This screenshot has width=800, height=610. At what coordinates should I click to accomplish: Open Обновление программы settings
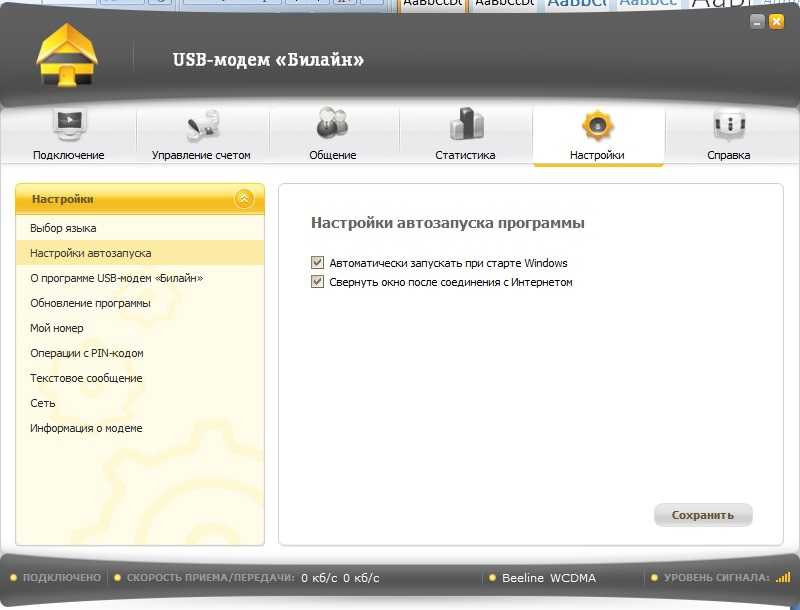140,303
